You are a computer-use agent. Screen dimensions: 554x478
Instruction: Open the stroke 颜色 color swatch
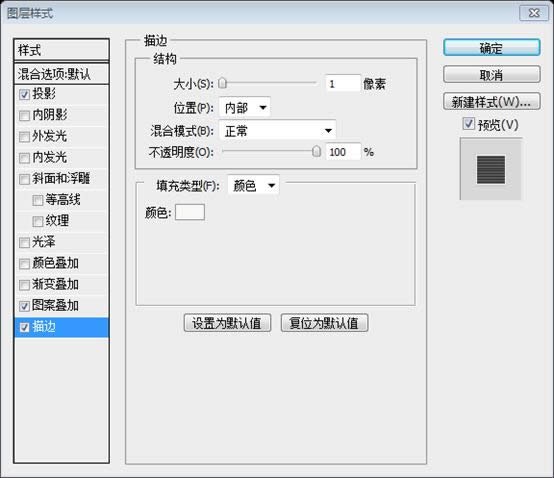click(190, 212)
